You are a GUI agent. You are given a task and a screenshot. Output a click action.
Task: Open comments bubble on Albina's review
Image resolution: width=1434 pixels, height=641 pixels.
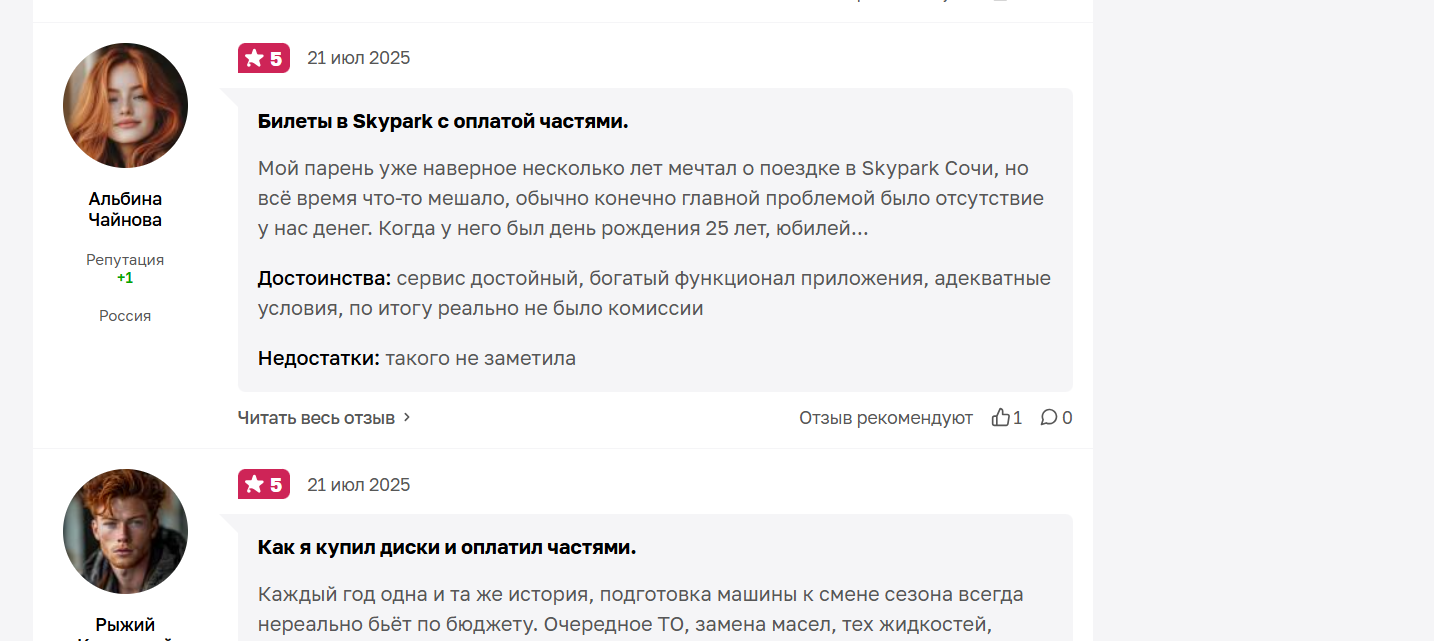point(1048,417)
